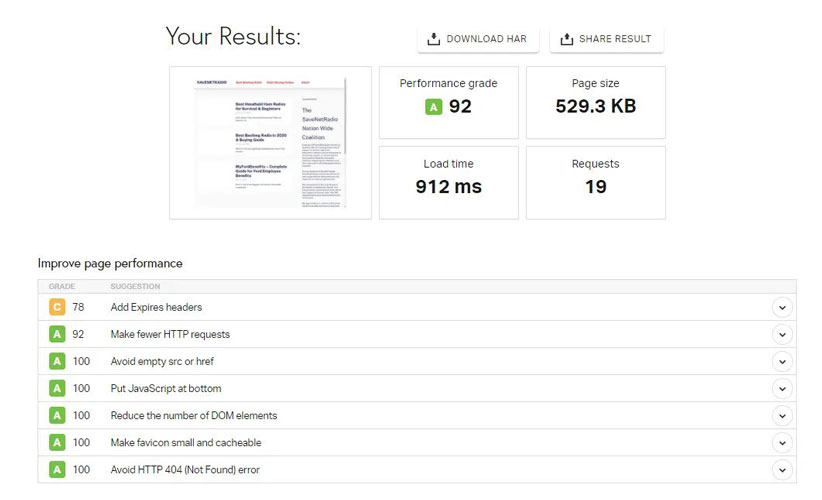
Task: Click the A badge for Avoid HTTP 404 error
Action: coord(57,470)
